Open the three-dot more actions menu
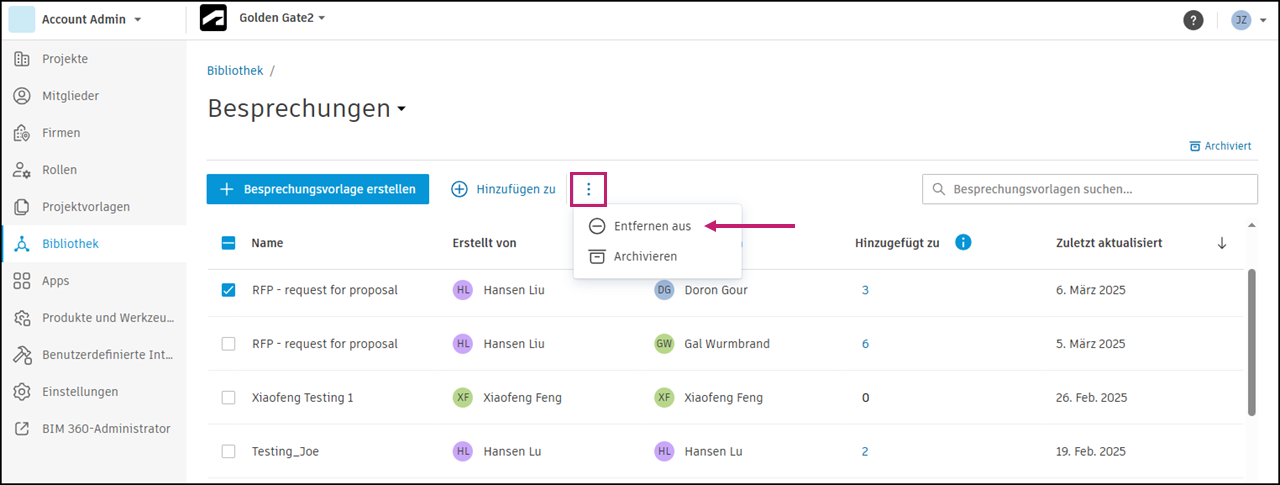This screenshot has width=1280, height=485. [589, 189]
